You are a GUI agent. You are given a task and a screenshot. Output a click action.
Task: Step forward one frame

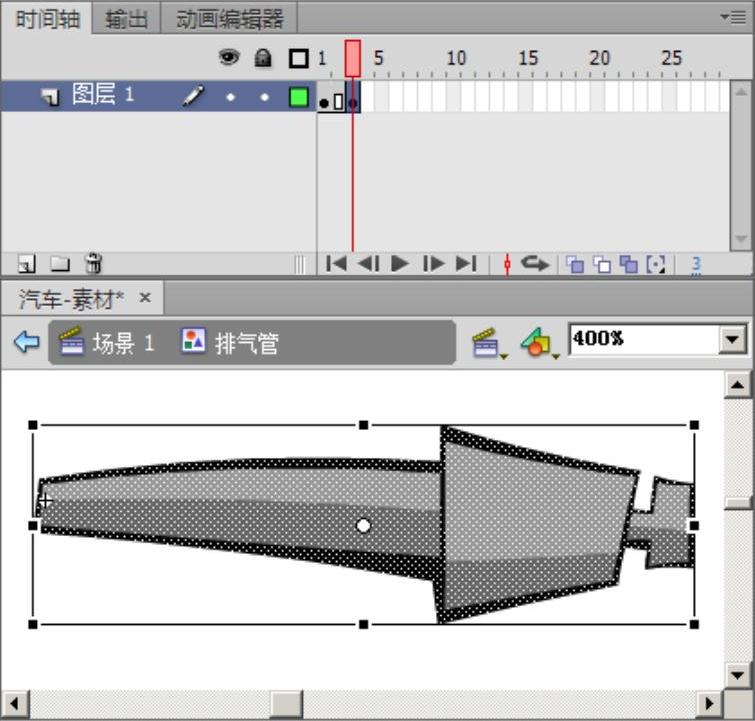433,264
